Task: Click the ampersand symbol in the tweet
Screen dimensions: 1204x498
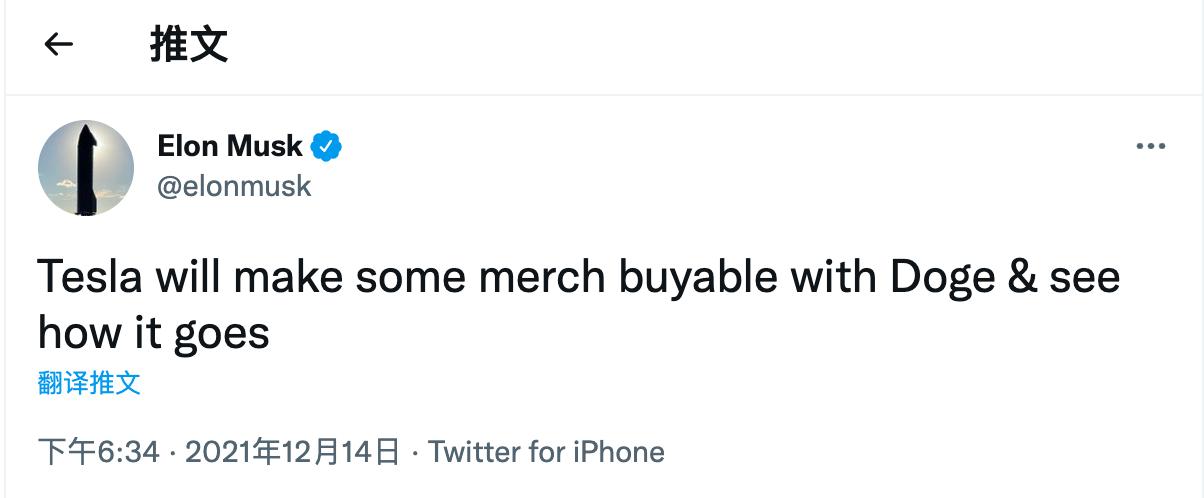Action: pyautogui.click(x=1023, y=277)
